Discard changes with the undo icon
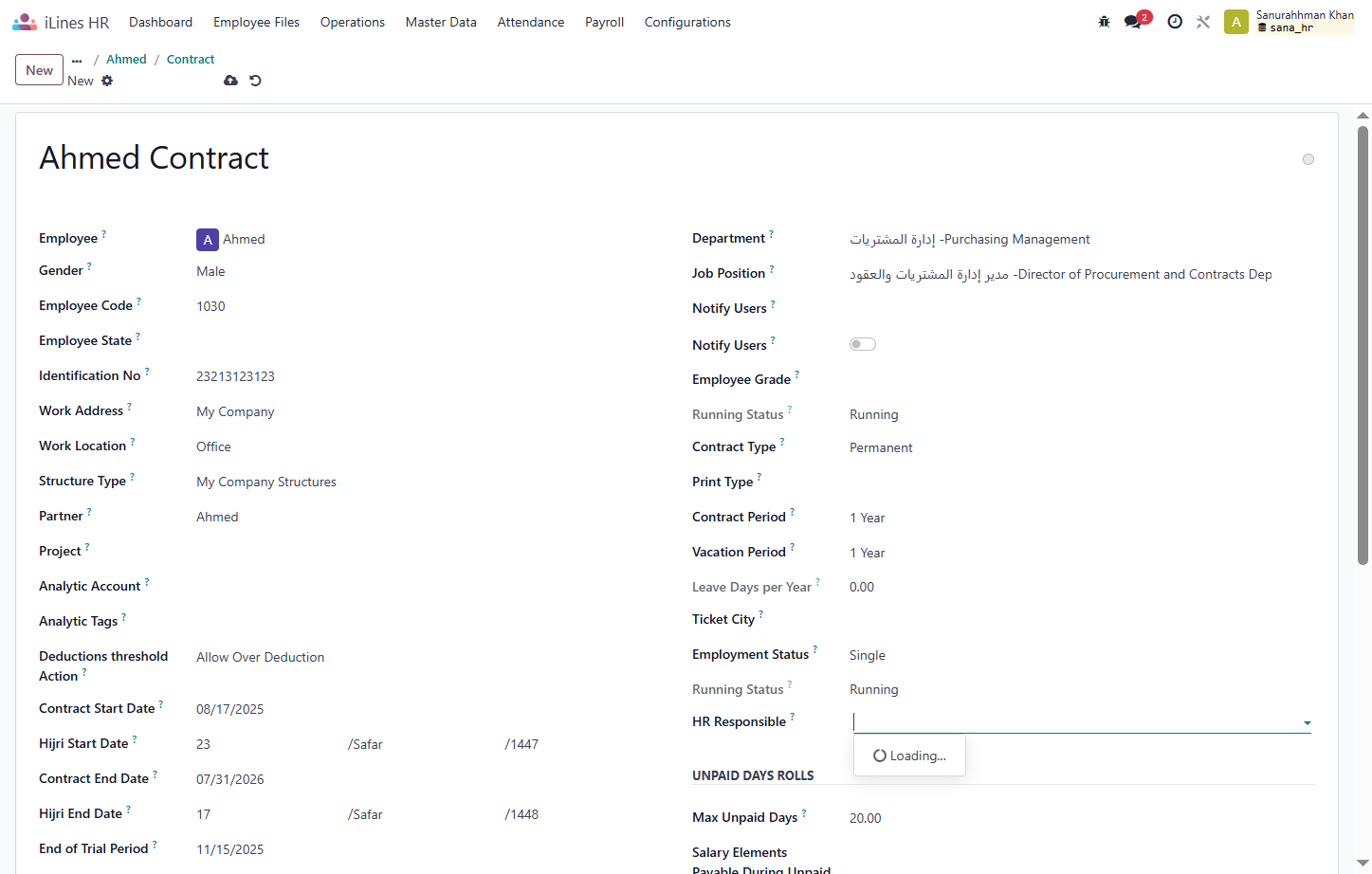Screen dimensions: 1372x874 click(x=255, y=81)
